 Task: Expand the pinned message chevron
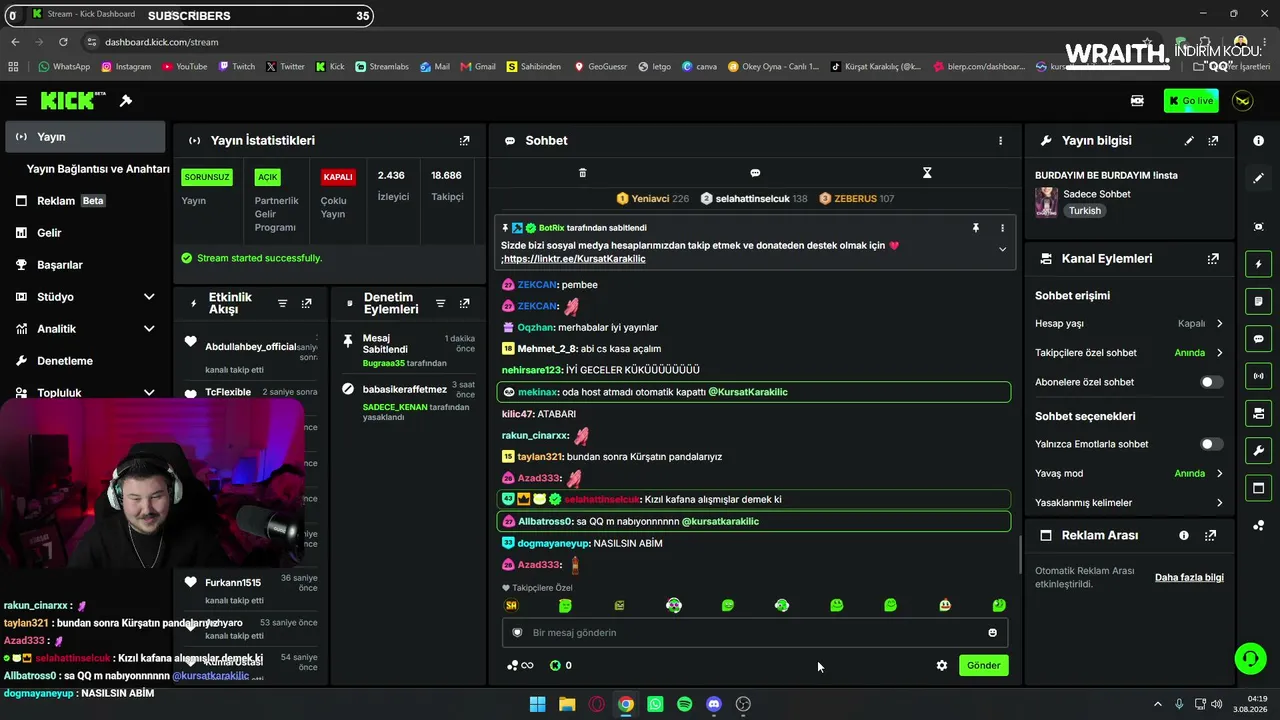pos(1002,249)
